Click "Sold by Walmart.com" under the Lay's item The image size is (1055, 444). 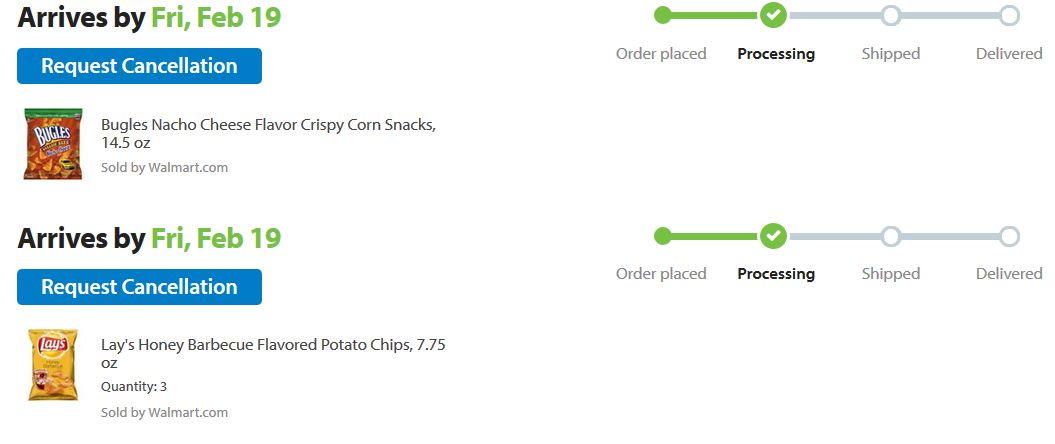click(164, 413)
